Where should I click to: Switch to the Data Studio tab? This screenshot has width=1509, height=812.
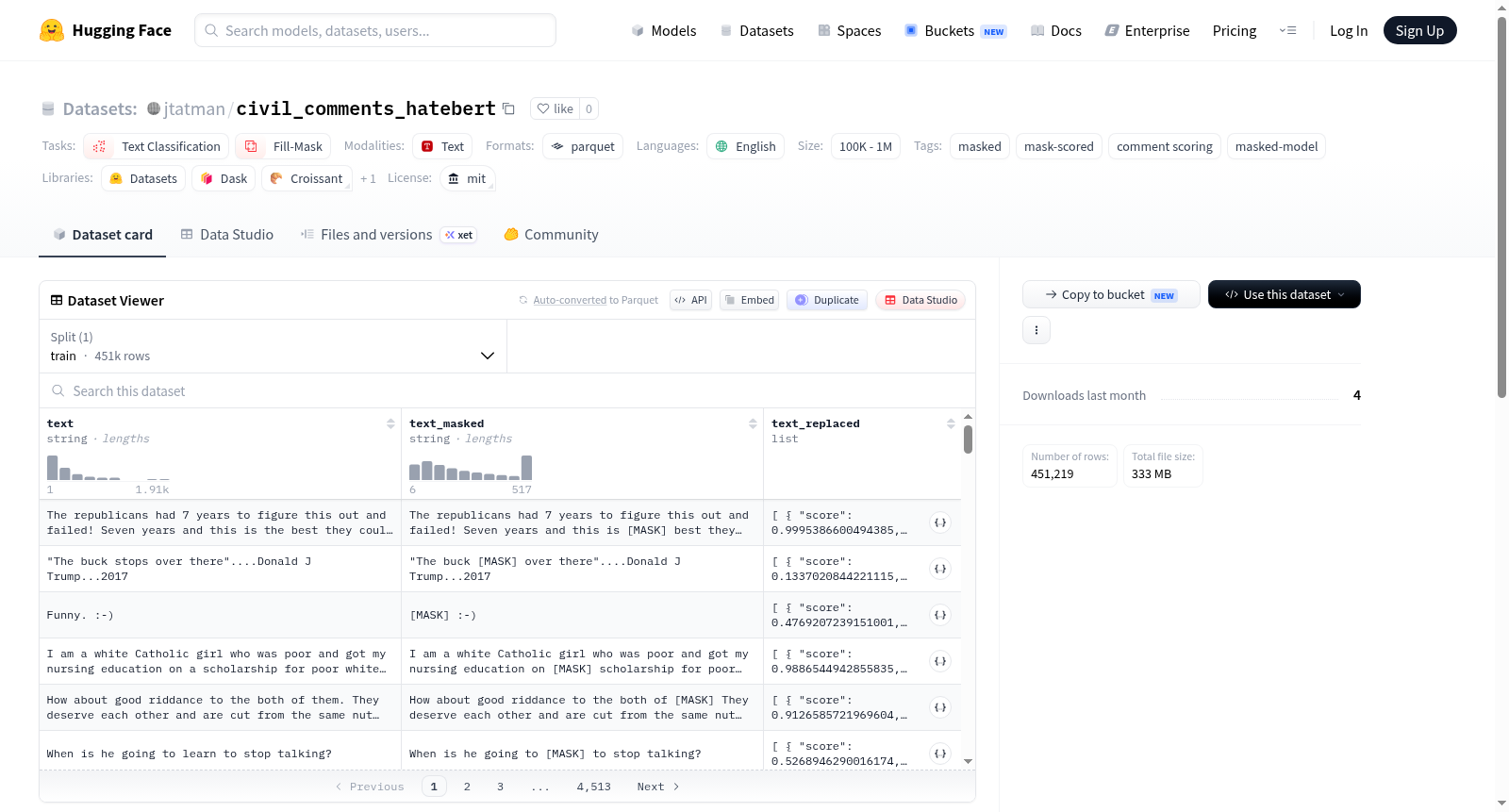(x=227, y=235)
